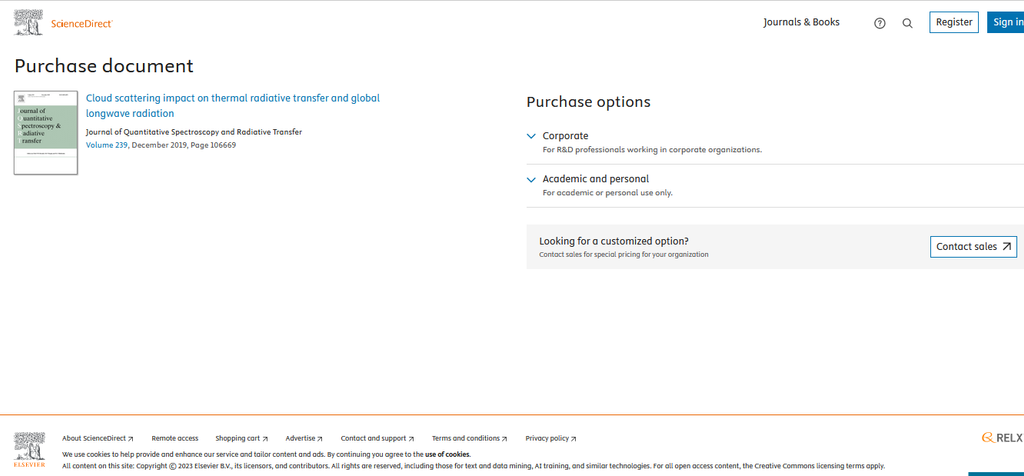Open About ScienceDirect footer link
Image resolution: width=1024 pixels, height=476 pixels.
point(97,438)
